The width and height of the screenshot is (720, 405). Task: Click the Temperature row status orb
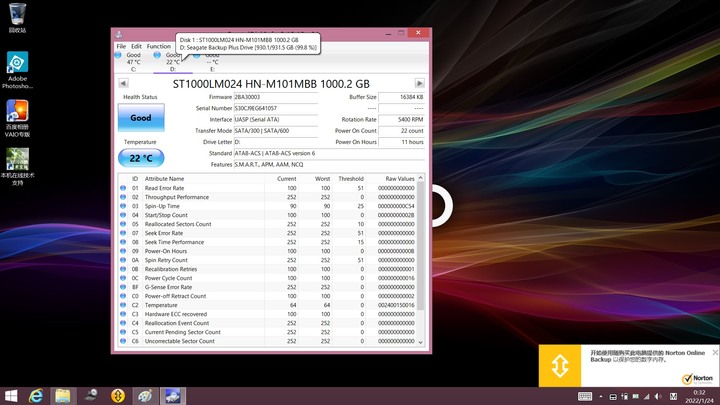[x=123, y=305]
